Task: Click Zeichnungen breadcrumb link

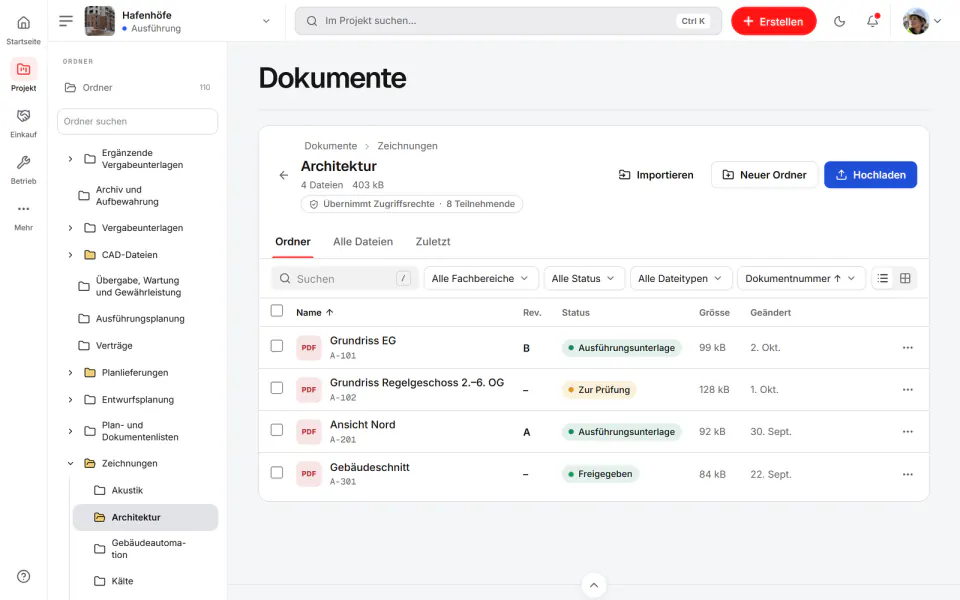Action: click(x=407, y=146)
